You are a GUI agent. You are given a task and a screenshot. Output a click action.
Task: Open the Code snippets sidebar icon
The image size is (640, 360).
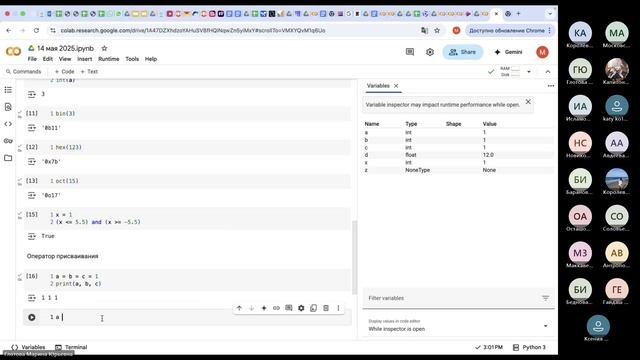coord(8,124)
